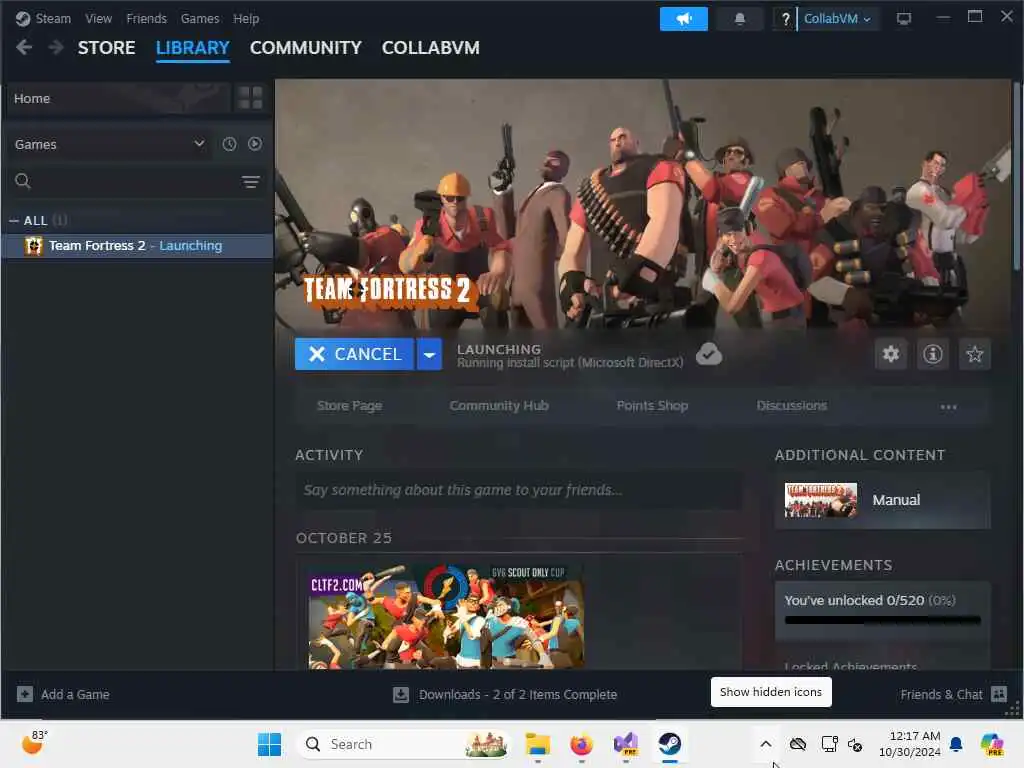Open the dropdown arrow beside CANCEL
The width and height of the screenshot is (1024, 768).
[x=429, y=354]
